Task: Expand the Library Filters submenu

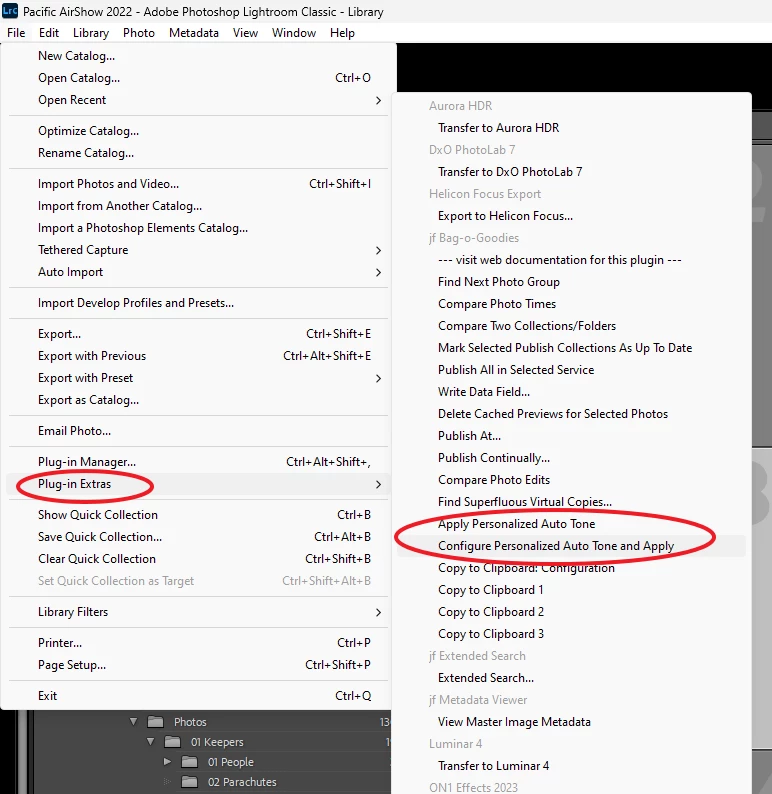Action: pyautogui.click(x=198, y=612)
